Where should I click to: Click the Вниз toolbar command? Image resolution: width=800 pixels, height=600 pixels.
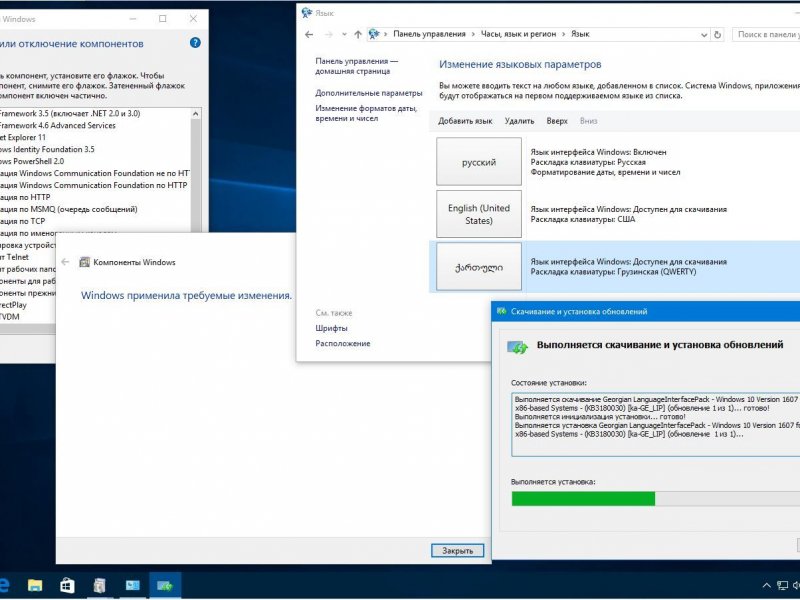(x=588, y=121)
